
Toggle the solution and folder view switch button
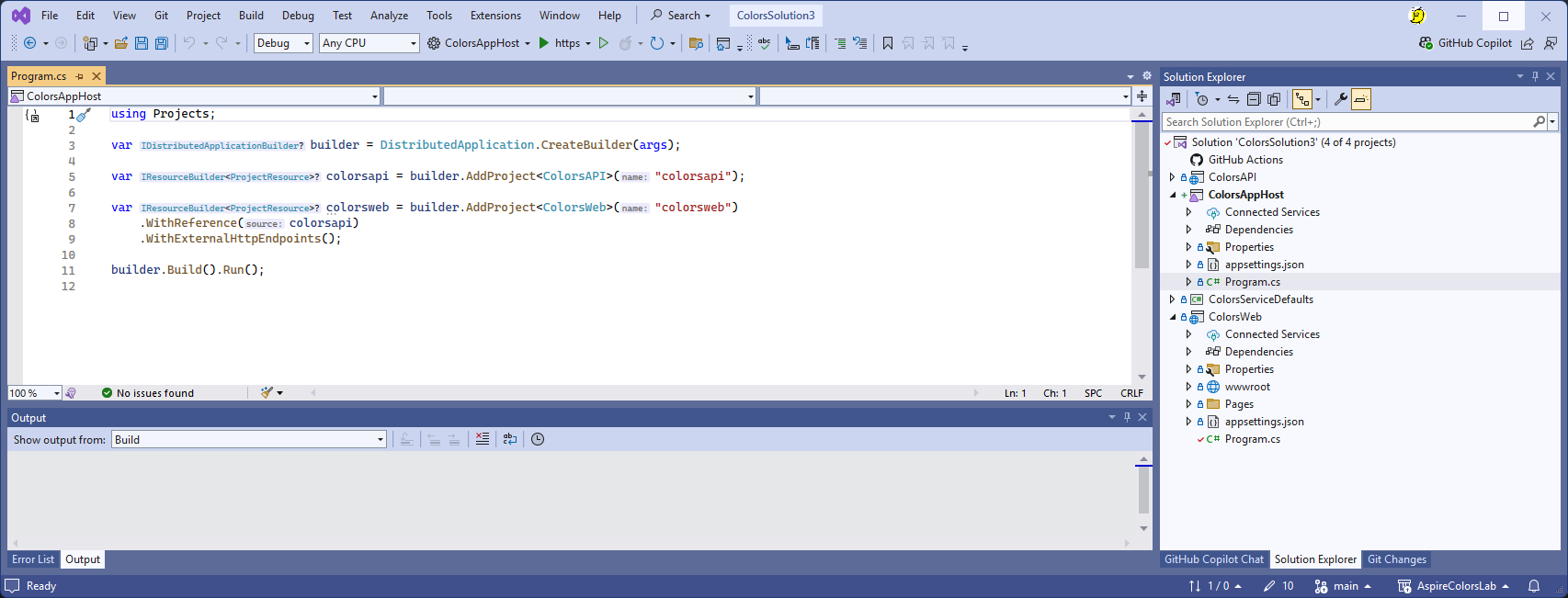1174,99
